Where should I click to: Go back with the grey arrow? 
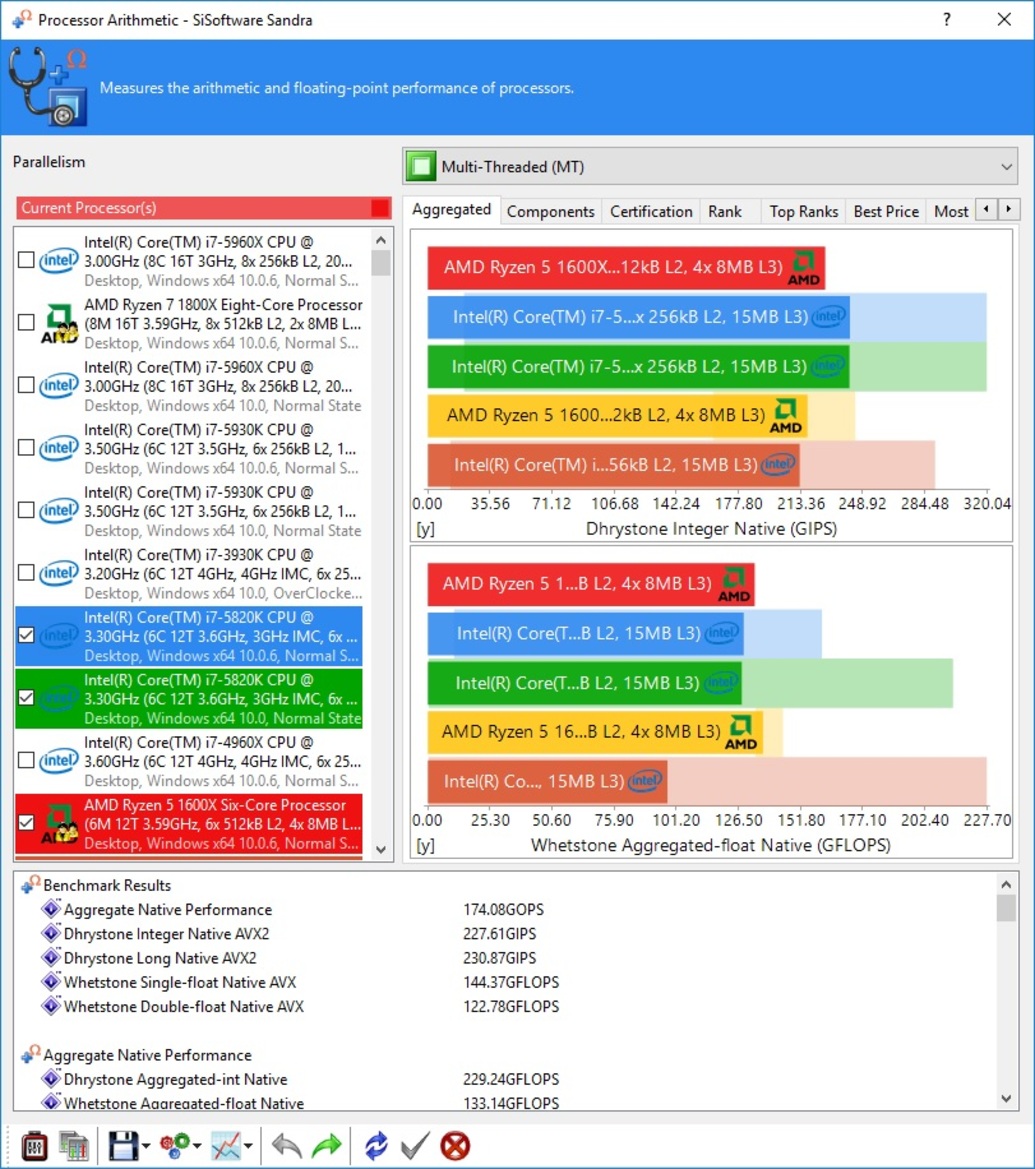pyautogui.click(x=286, y=1146)
